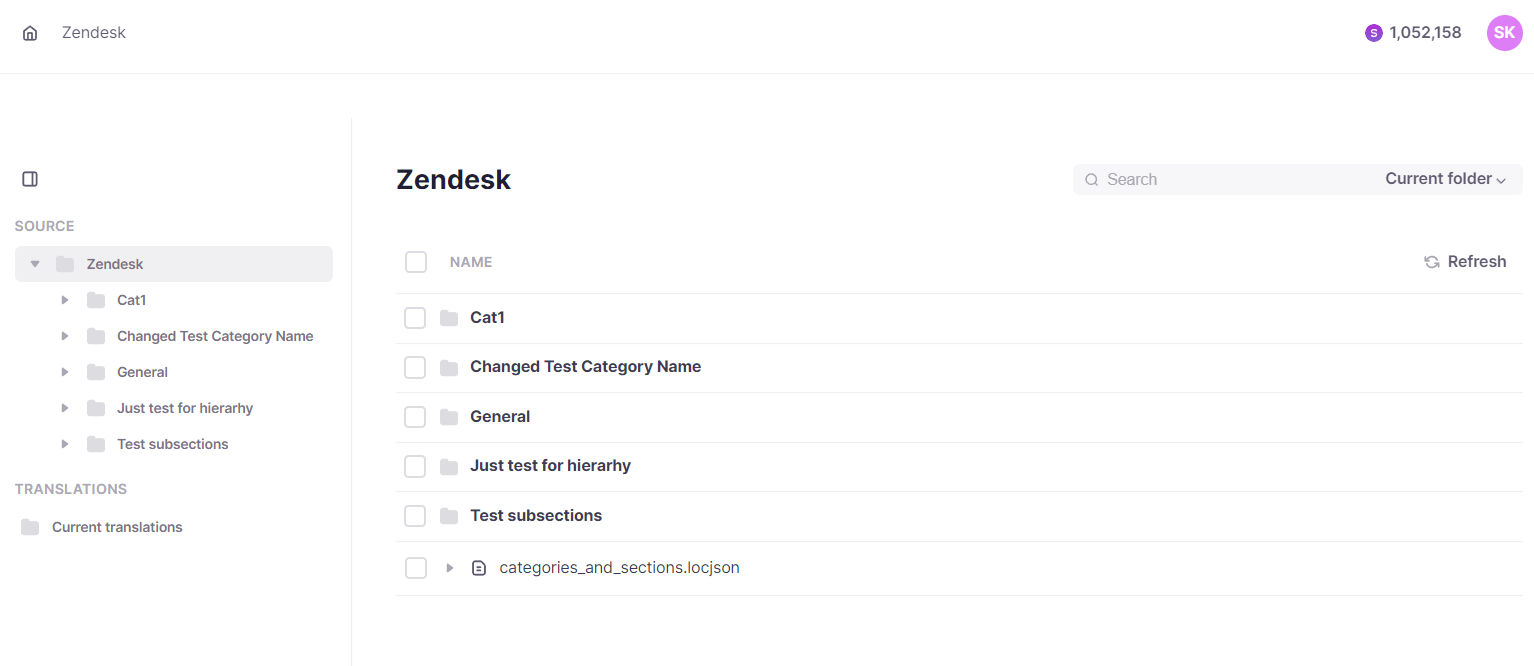Check the box for the General row

[415, 417]
